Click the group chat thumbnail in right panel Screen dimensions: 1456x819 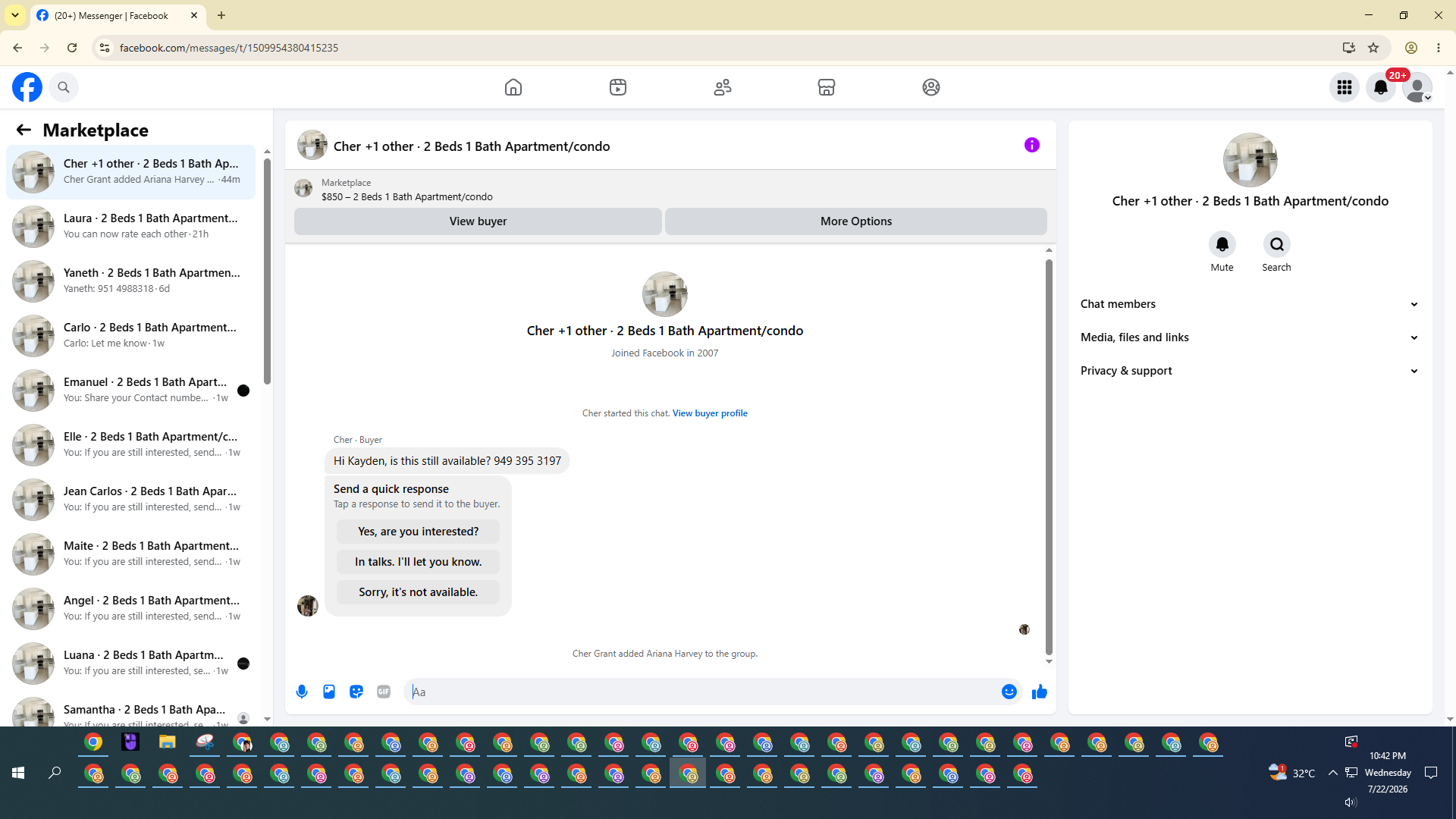pos(1250,160)
